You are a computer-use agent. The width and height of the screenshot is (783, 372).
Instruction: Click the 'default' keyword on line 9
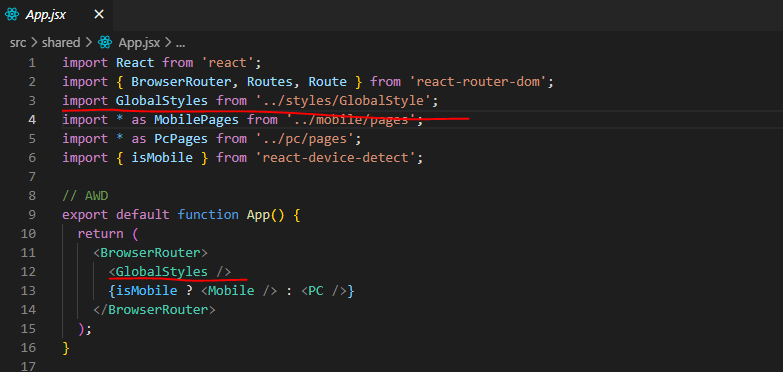click(143, 215)
